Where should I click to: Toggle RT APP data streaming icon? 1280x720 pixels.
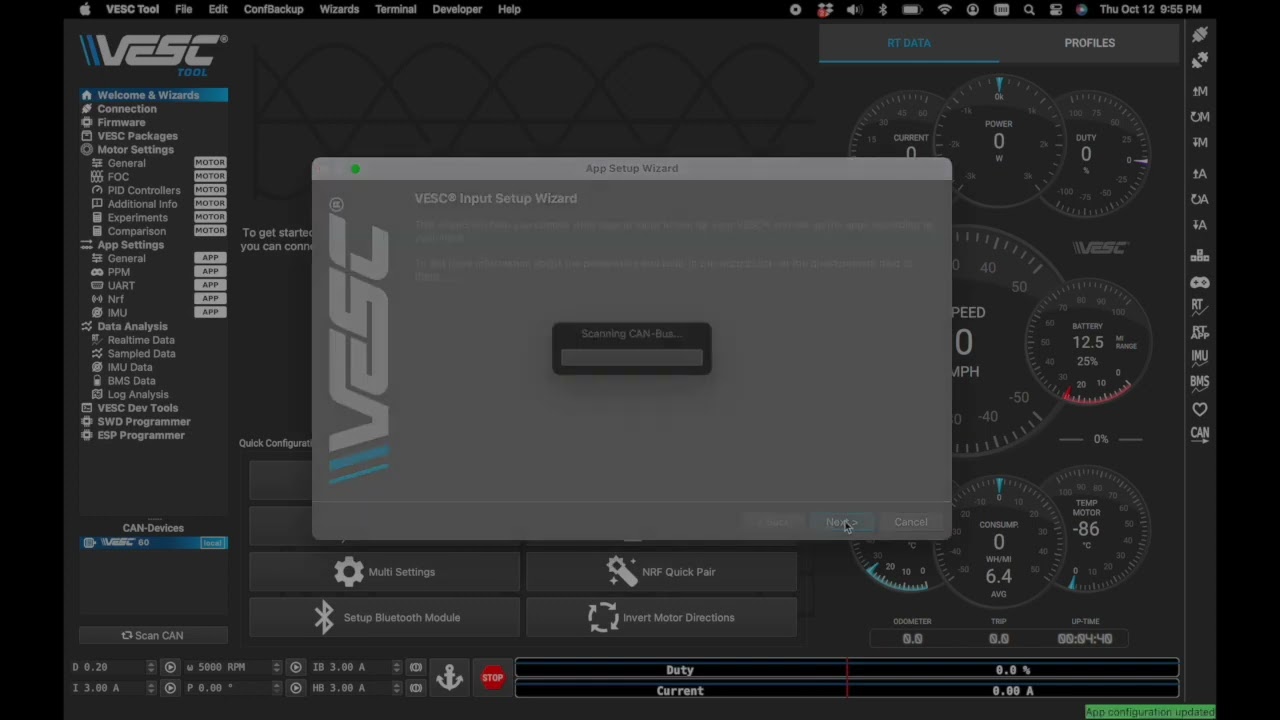1200,332
